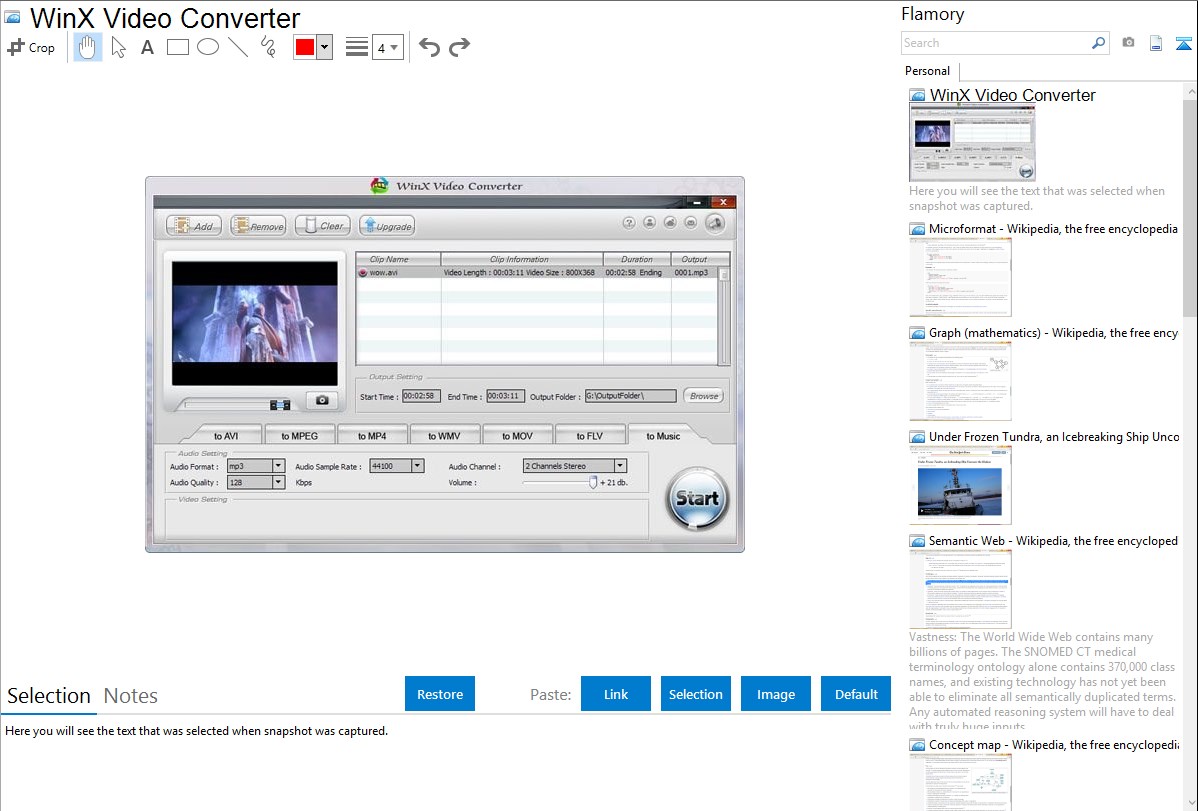This screenshot has height=811, width=1198.
Task: Choose the freehand drawing tool
Action: coord(268,47)
